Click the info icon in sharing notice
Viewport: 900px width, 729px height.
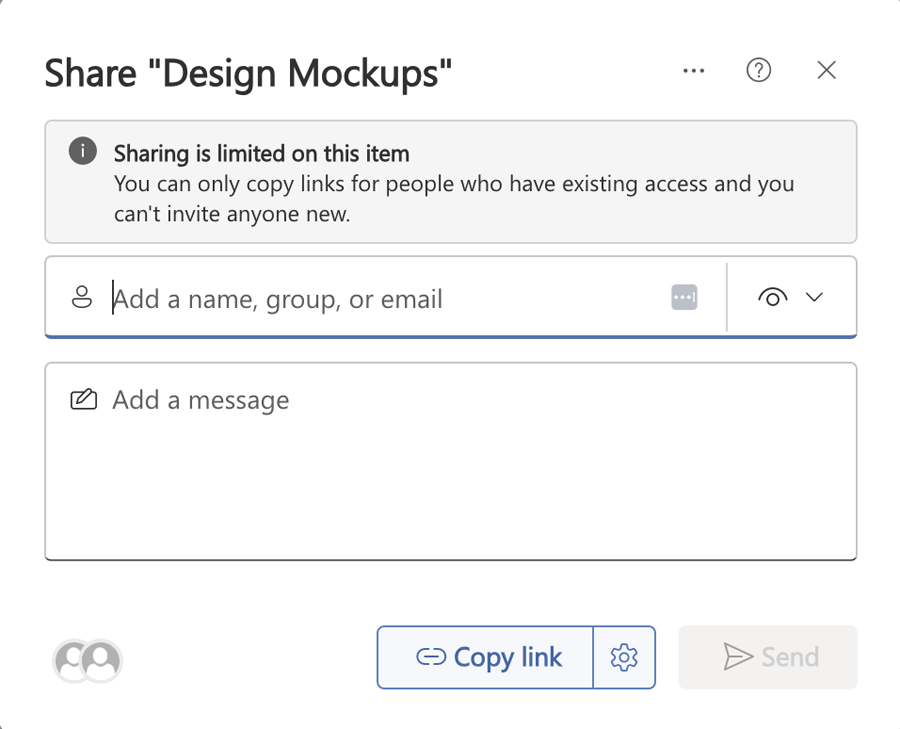point(83,151)
